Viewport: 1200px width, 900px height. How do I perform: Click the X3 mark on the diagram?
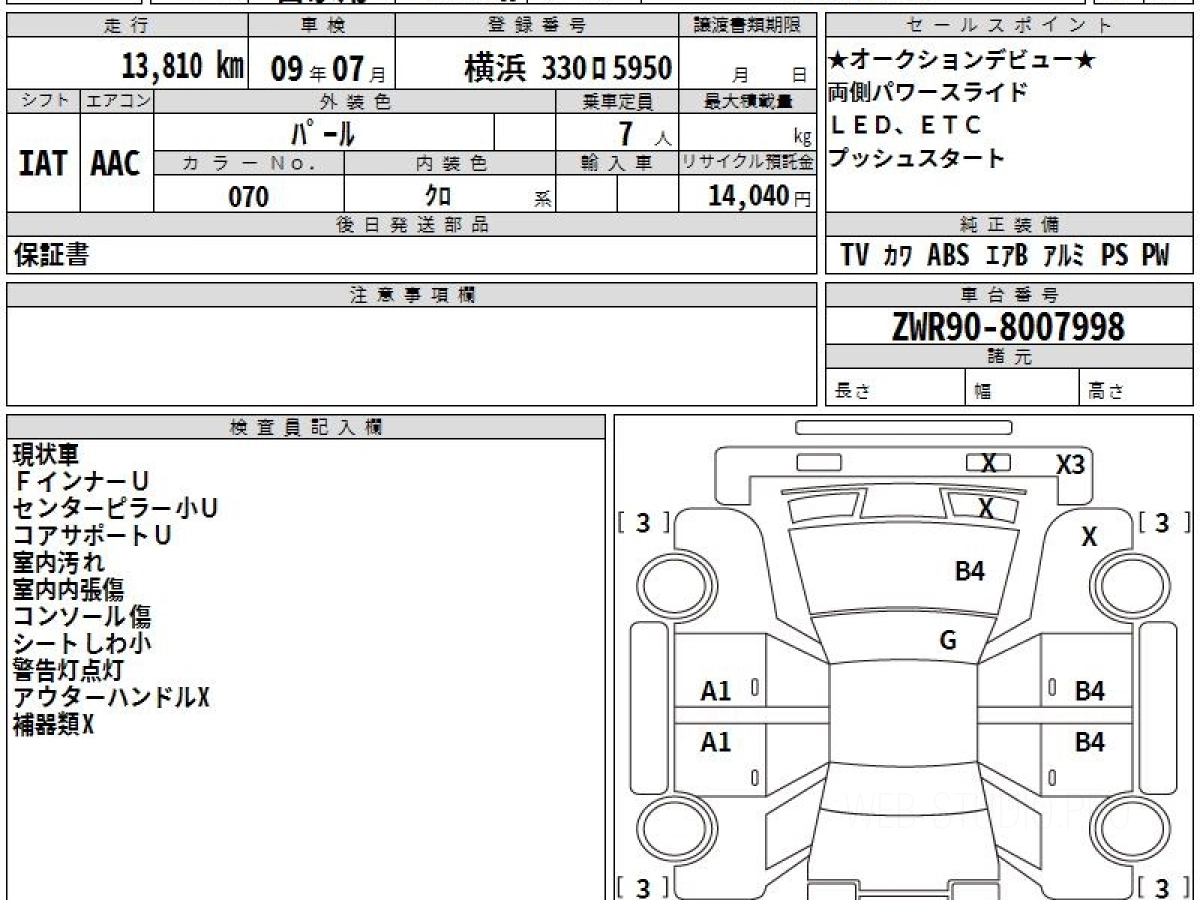pyautogui.click(x=1071, y=464)
